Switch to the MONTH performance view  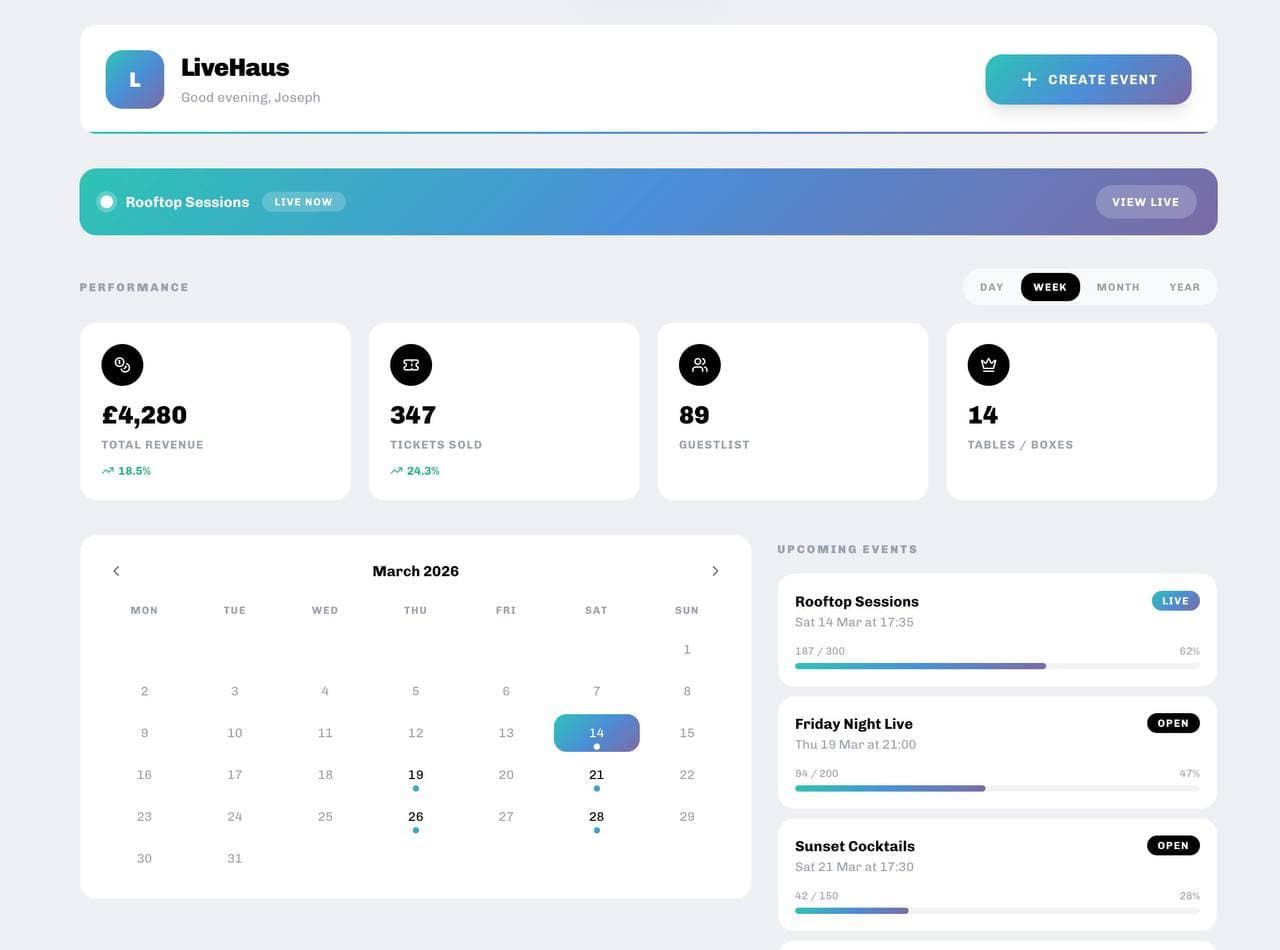point(1117,287)
